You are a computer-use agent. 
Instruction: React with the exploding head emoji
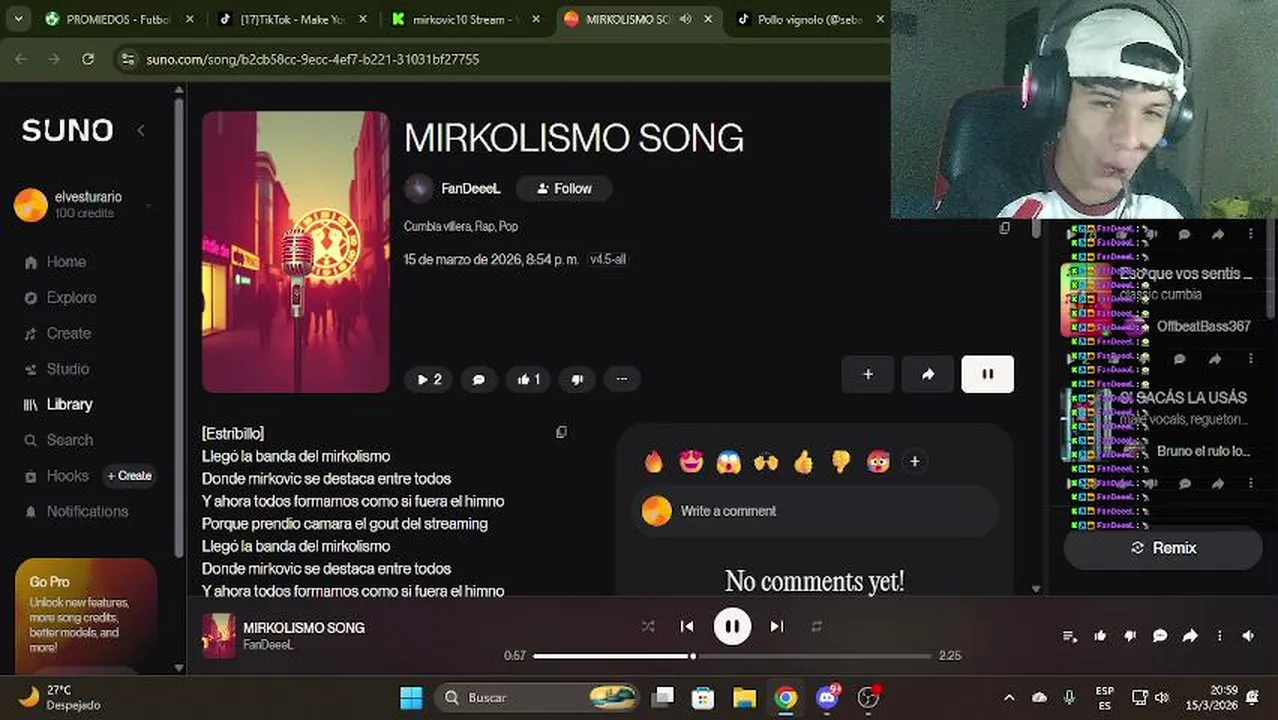(878, 461)
